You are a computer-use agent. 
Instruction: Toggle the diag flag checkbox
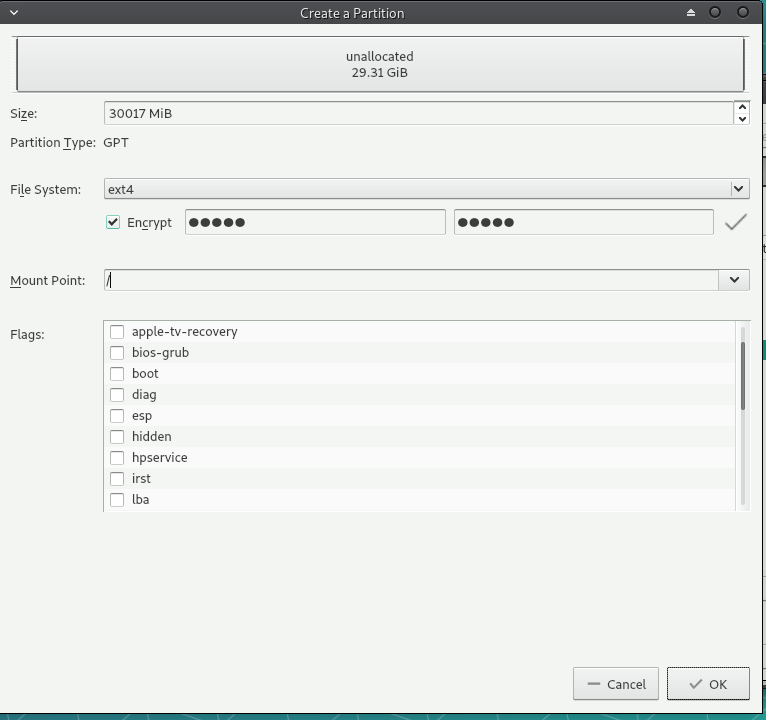click(x=117, y=395)
